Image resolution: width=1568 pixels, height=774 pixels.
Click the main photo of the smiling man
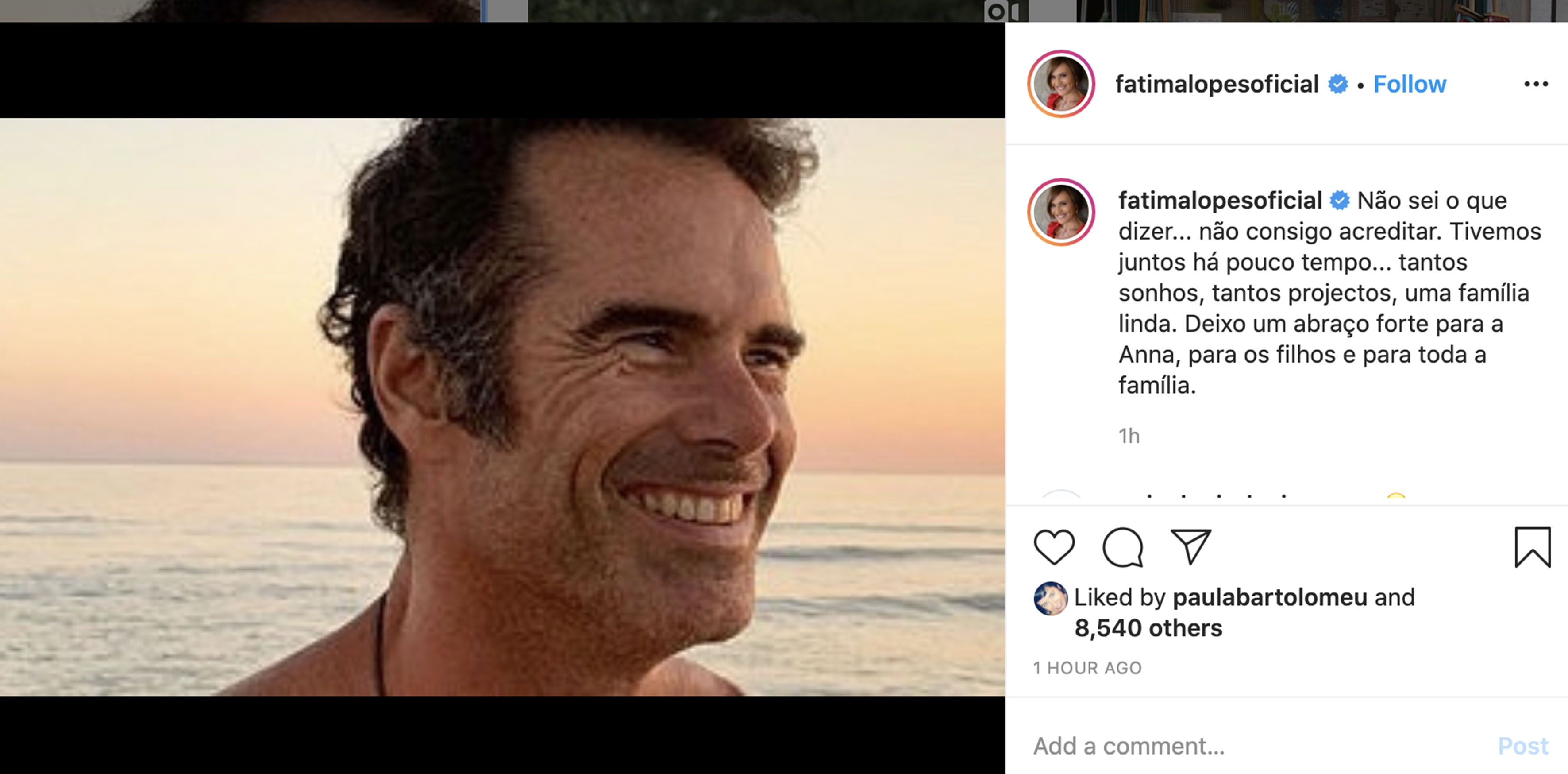502,407
